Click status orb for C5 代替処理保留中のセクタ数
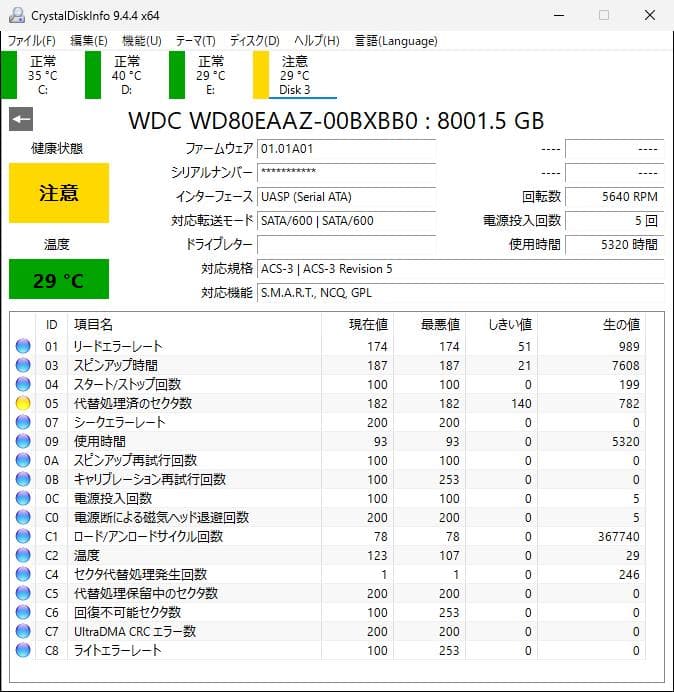Screen dimensions: 674x692 click(x=23, y=593)
